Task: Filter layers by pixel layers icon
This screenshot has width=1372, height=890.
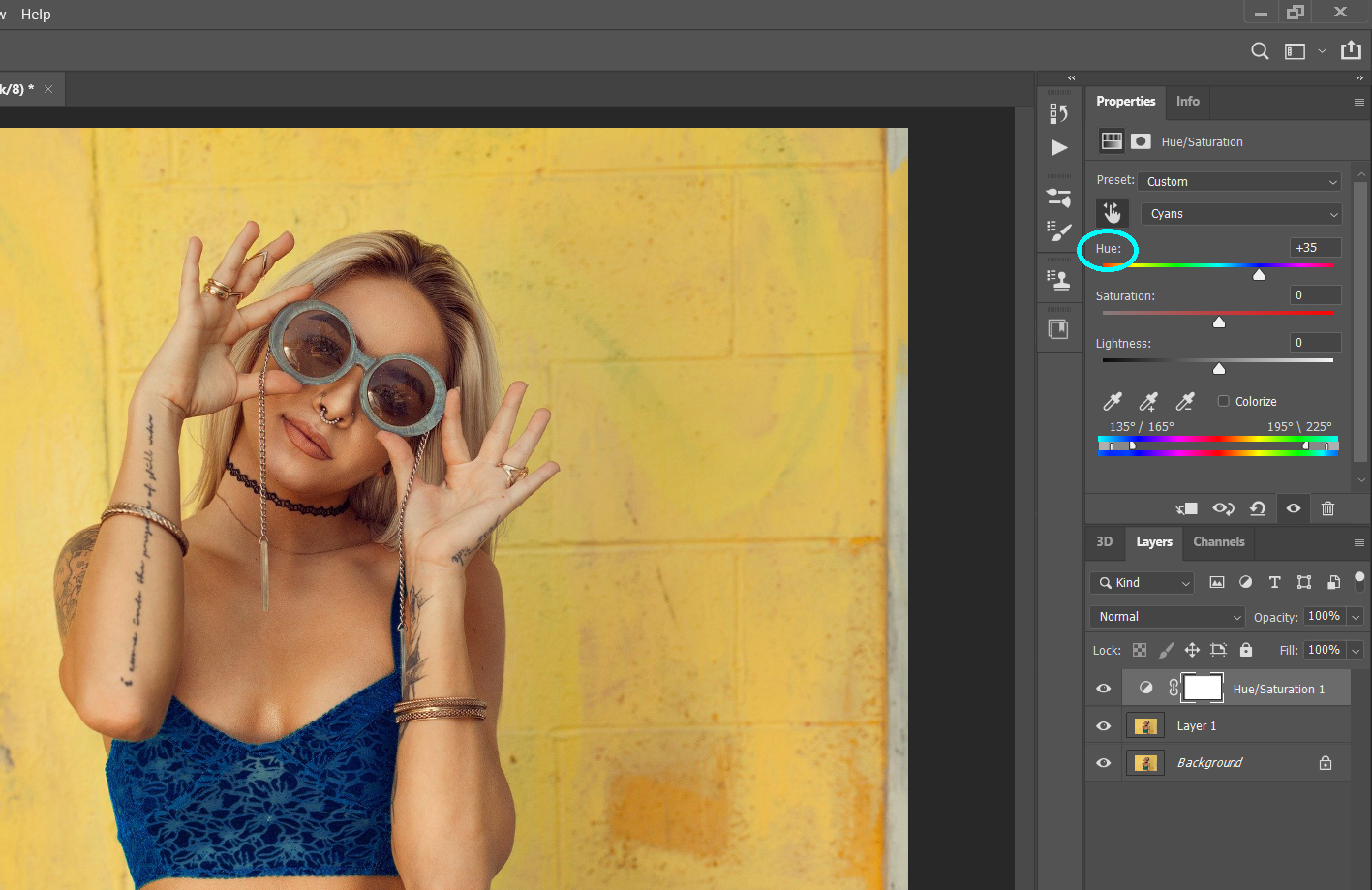Action: point(1217,582)
